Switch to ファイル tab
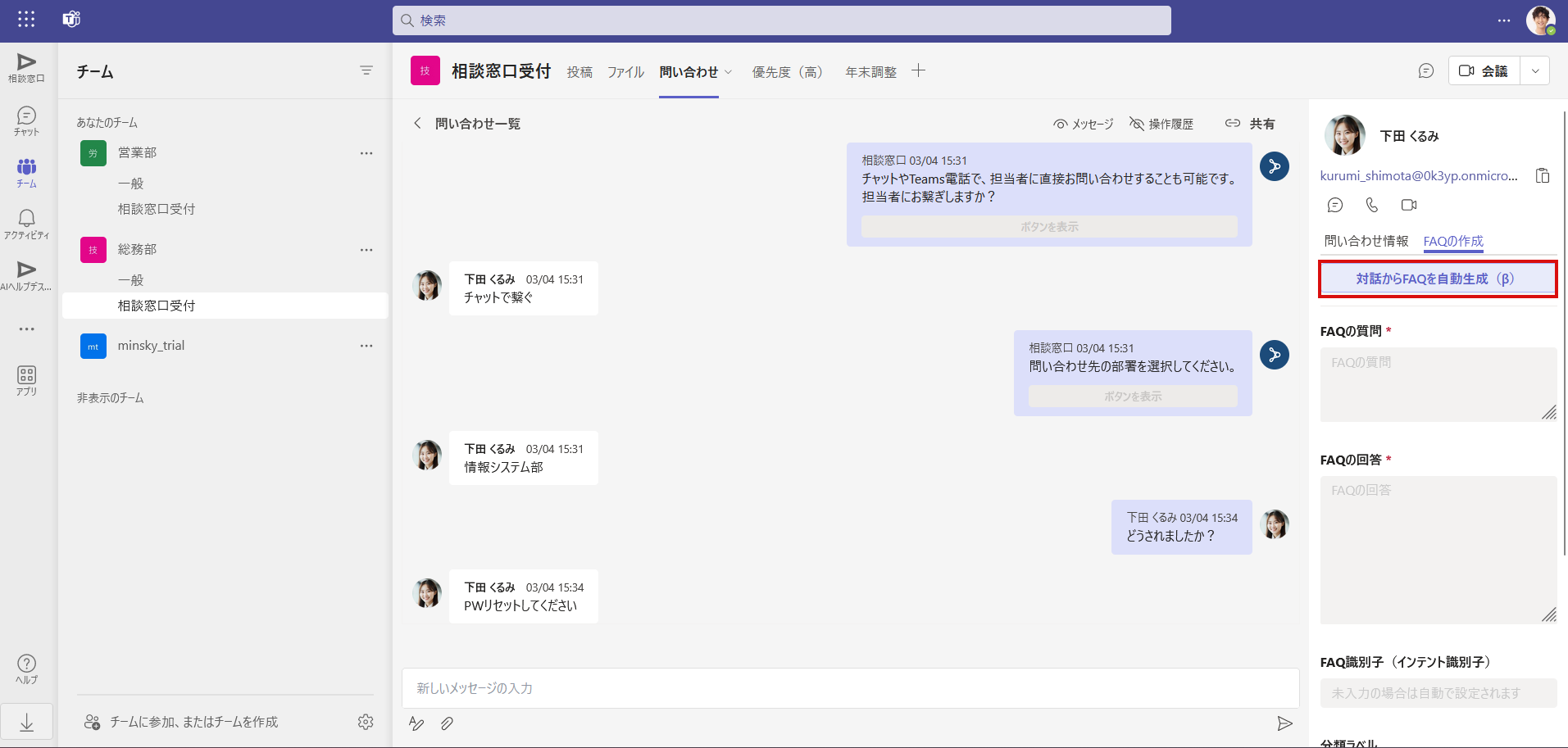This screenshot has height=748, width=1568. pos(625,72)
